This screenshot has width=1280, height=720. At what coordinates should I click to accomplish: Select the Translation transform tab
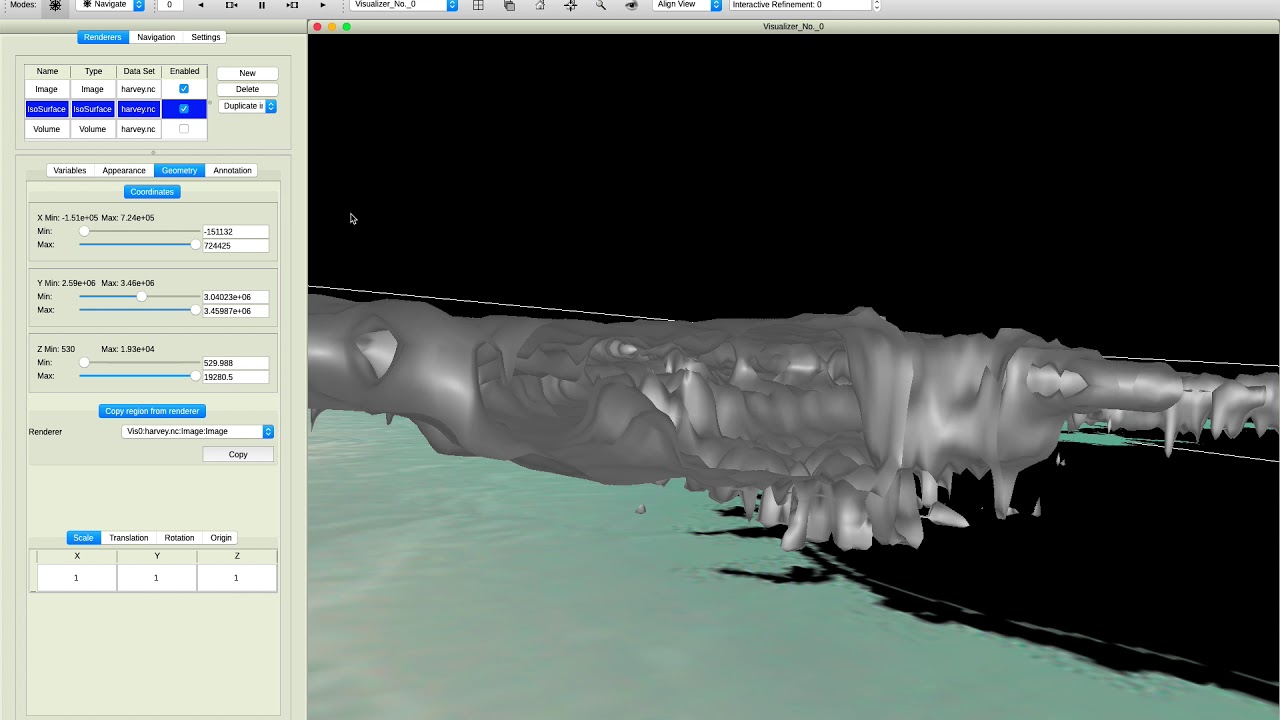(x=129, y=538)
